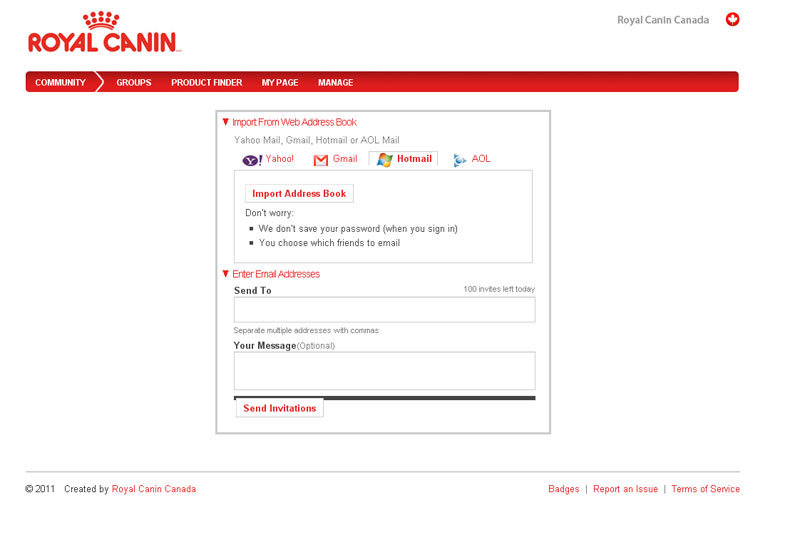Click the Royal Canin logo
800x535 pixels.
(x=103, y=32)
